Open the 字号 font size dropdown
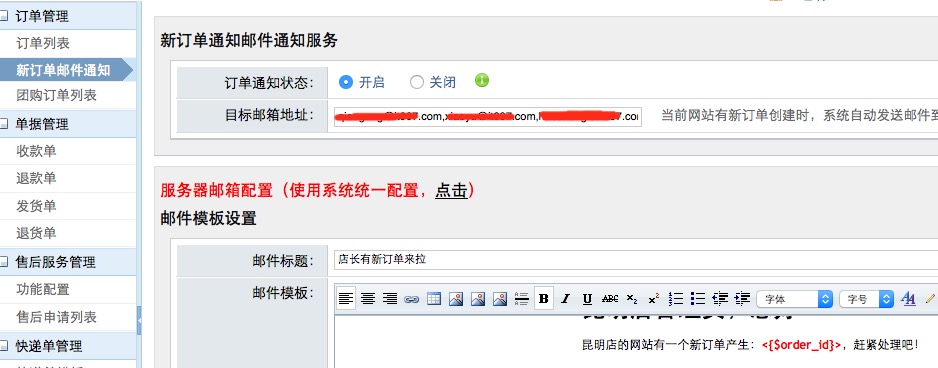 (x=867, y=299)
